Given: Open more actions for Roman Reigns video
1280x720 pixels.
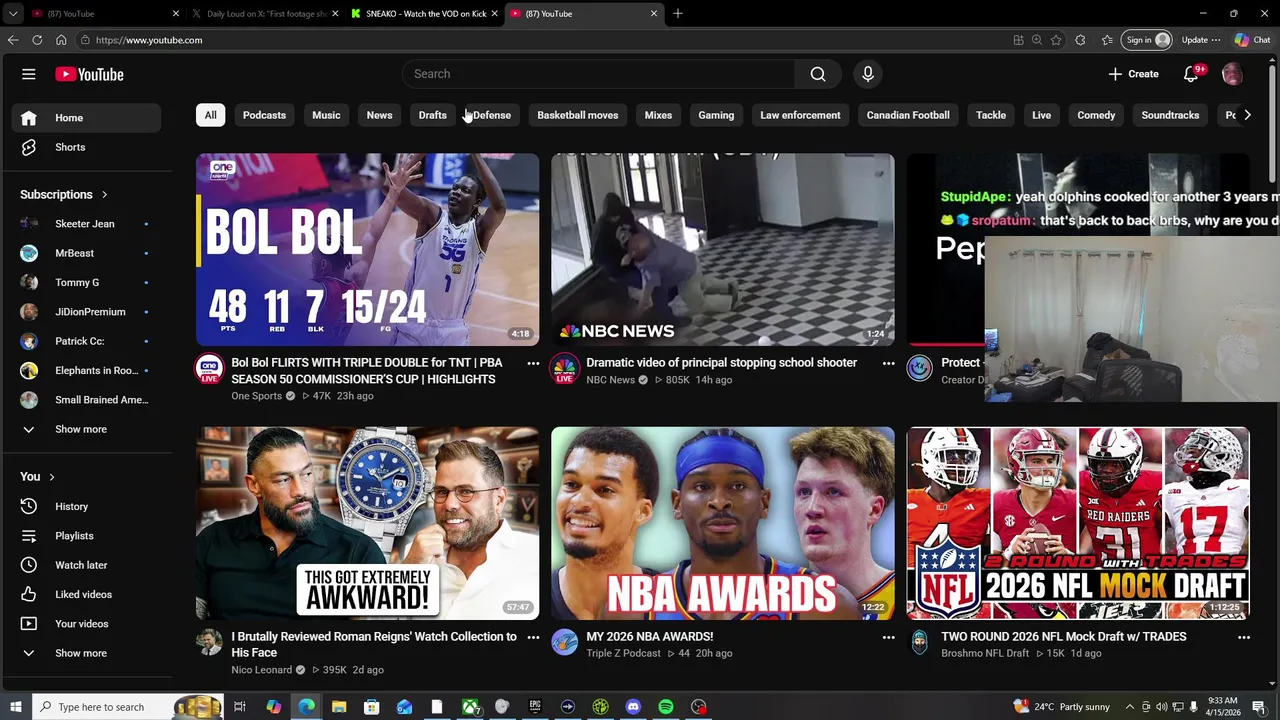Looking at the screenshot, I should (533, 637).
